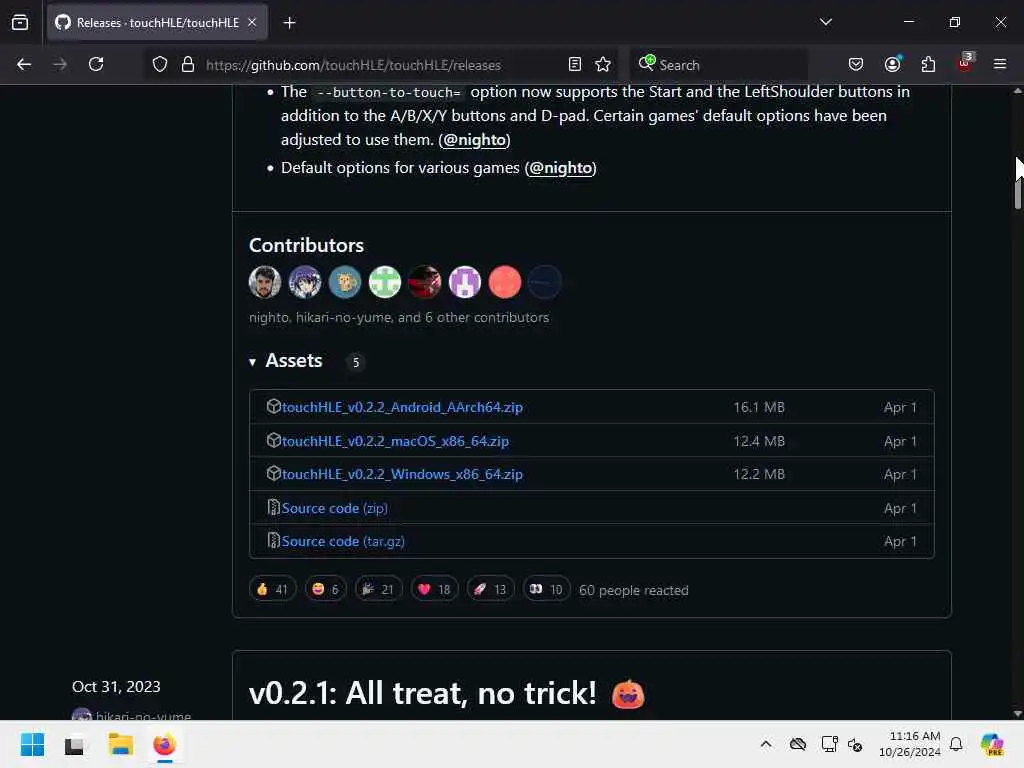Viewport: 1024px width, 768px height.
Task: Open the Firefox account icon
Action: coord(892,64)
